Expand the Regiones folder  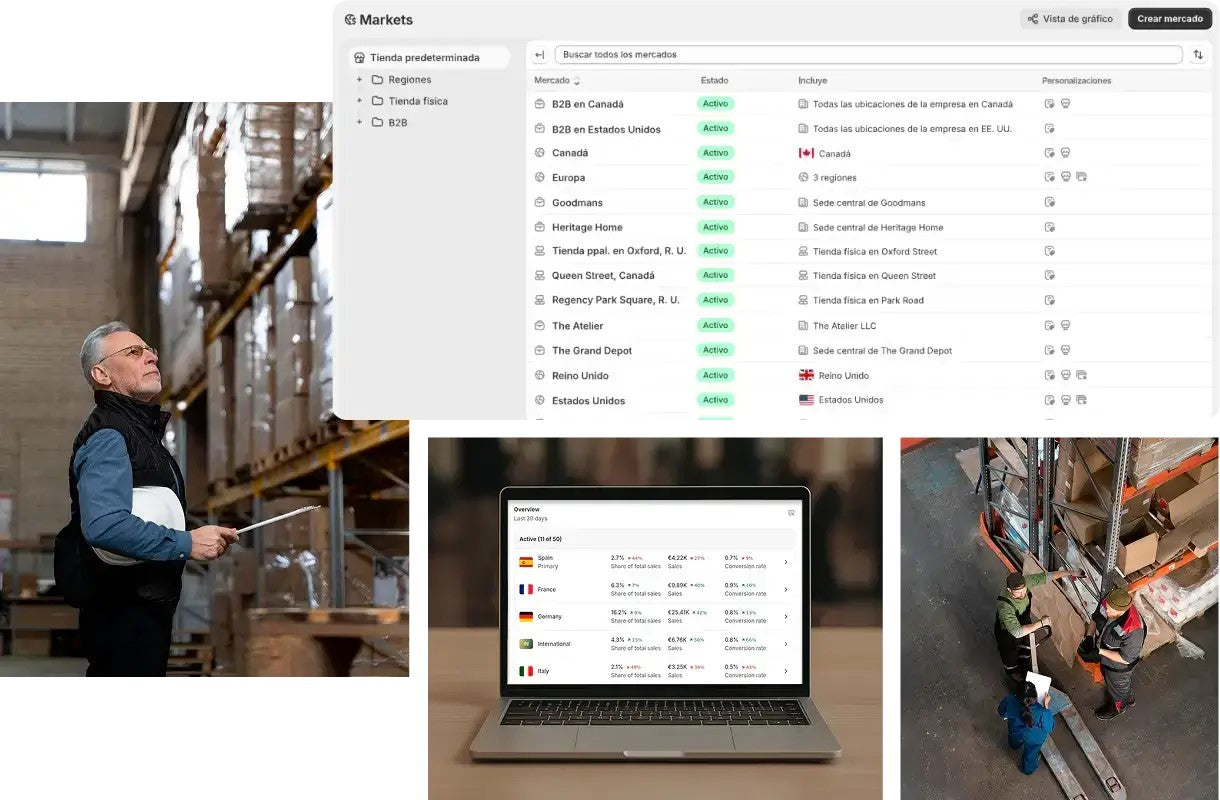pyautogui.click(x=359, y=80)
